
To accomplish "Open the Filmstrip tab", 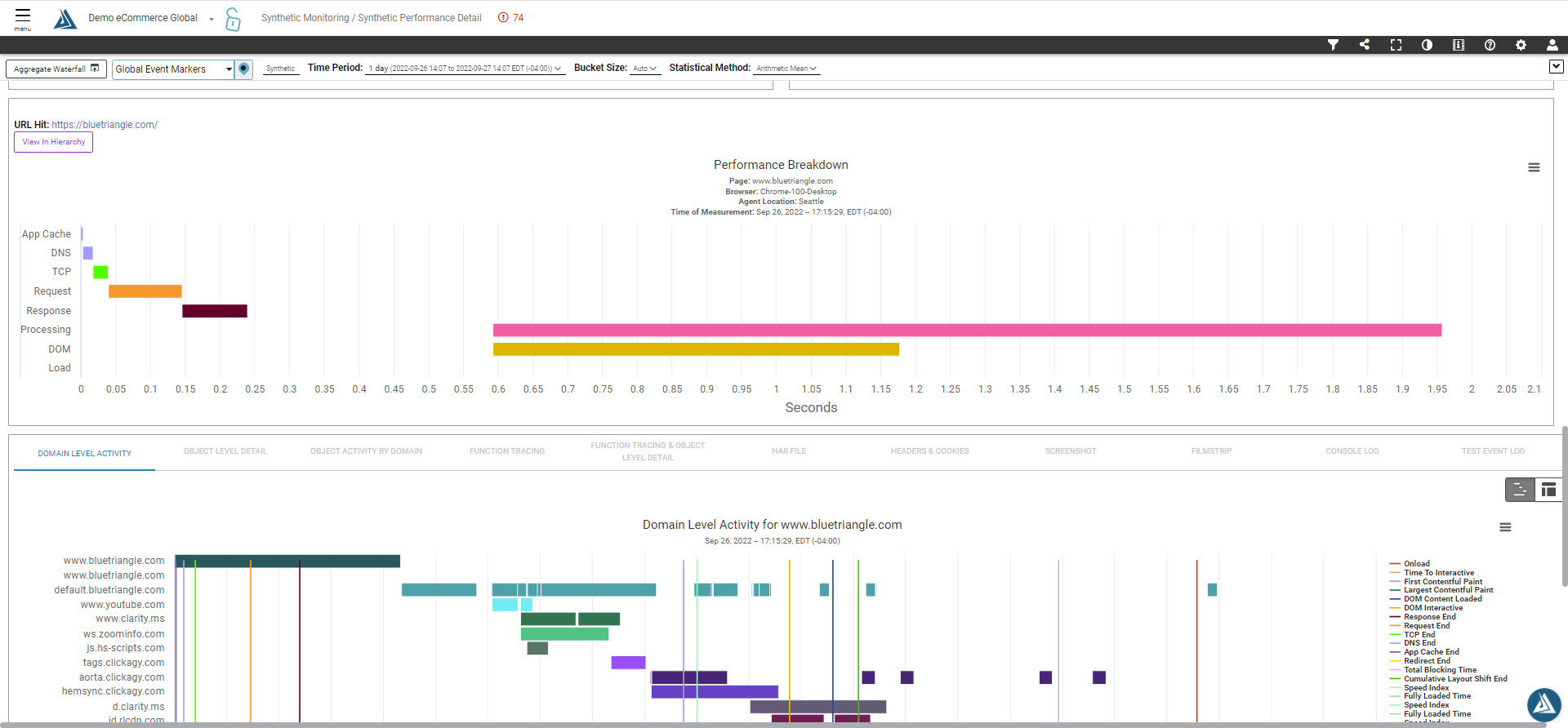I will coord(1211,451).
